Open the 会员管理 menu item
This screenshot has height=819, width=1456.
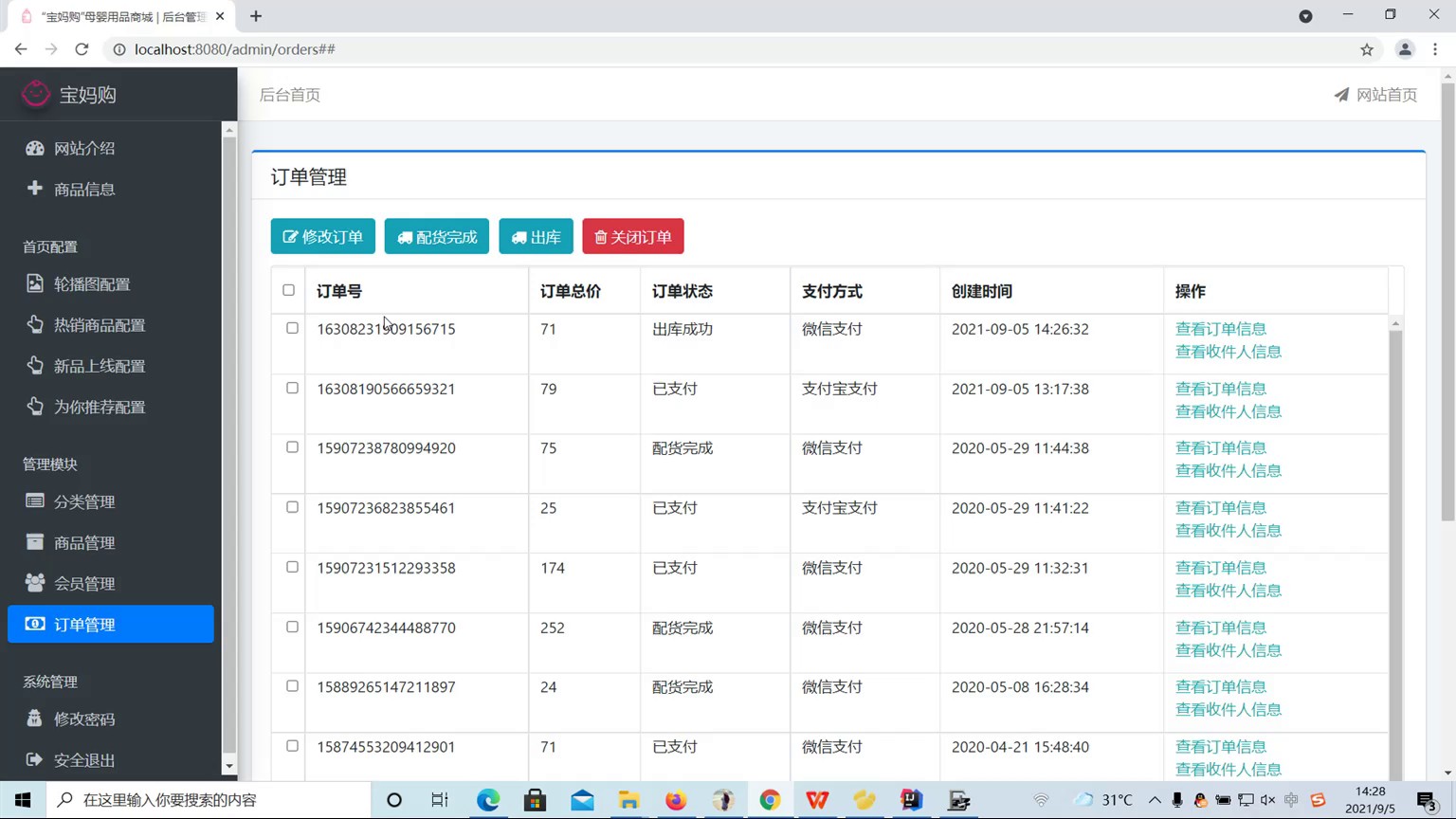click(x=84, y=583)
